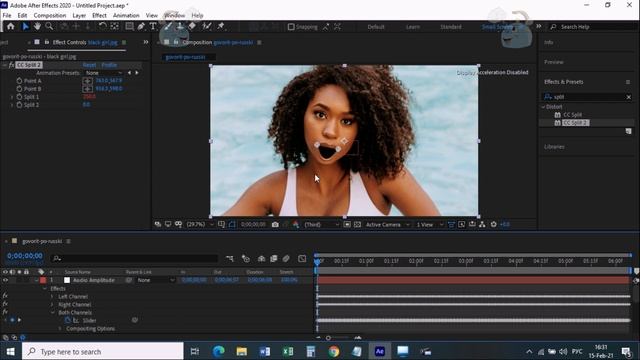Open the Layer menu
Image resolution: width=640 pixels, height=360 pixels.
[79, 16]
